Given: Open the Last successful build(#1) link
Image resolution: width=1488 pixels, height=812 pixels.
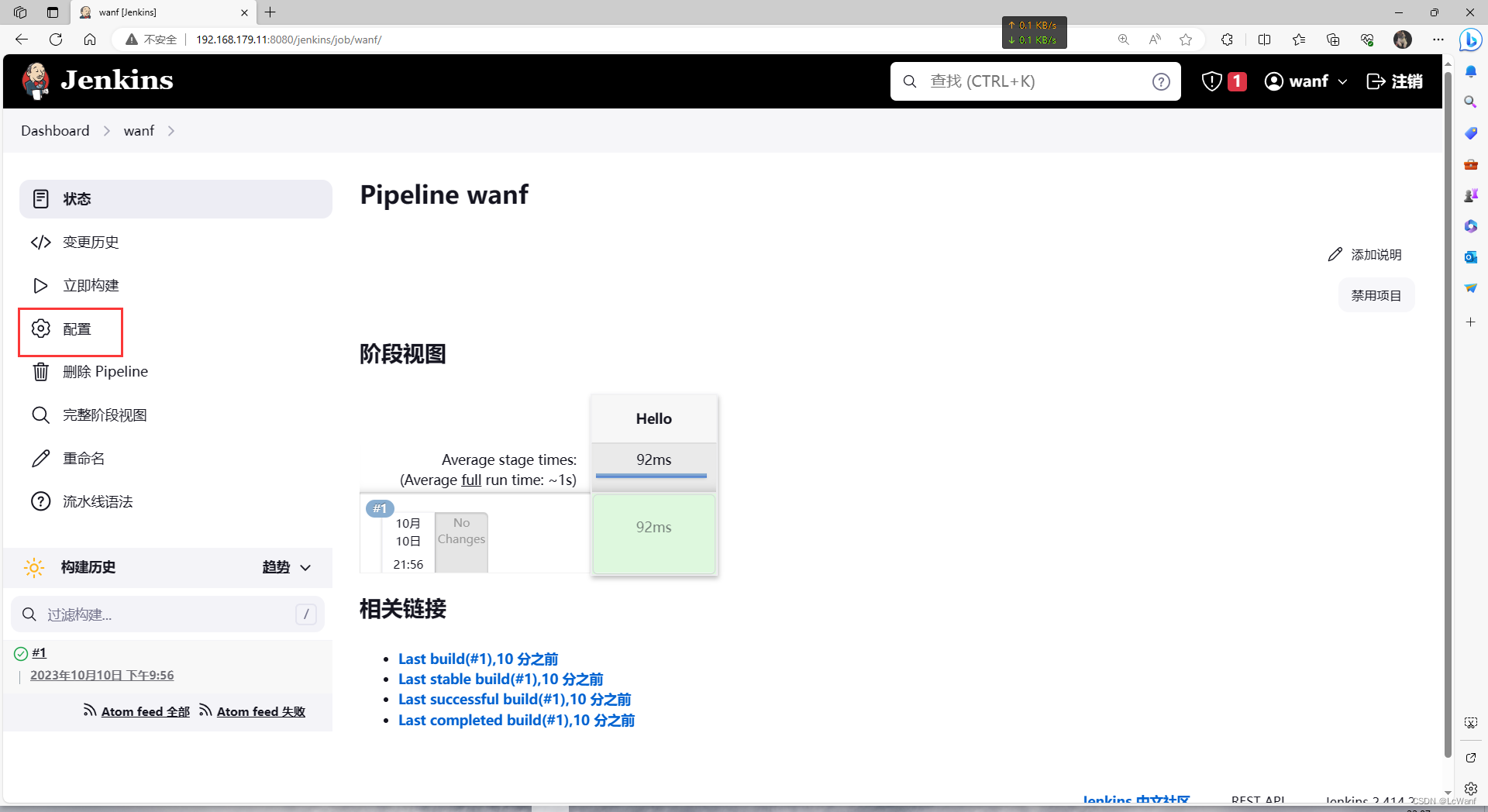Looking at the screenshot, I should (x=515, y=700).
